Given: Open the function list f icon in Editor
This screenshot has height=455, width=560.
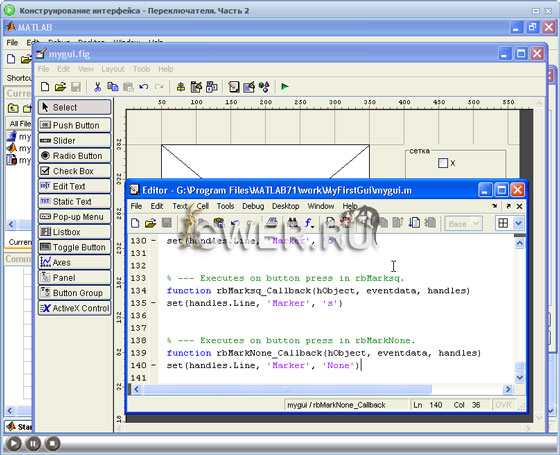Looking at the screenshot, I should 309,223.
